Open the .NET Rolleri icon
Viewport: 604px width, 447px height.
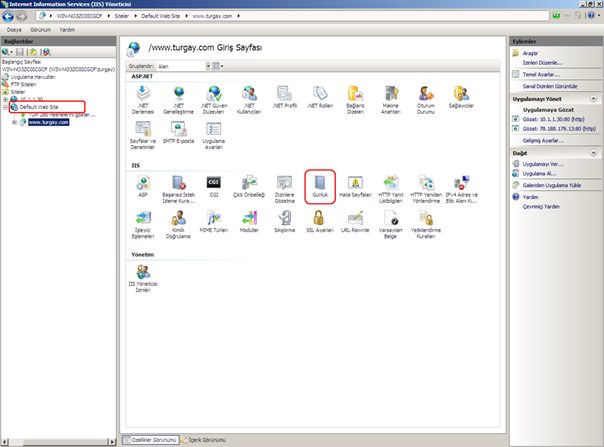pos(320,97)
